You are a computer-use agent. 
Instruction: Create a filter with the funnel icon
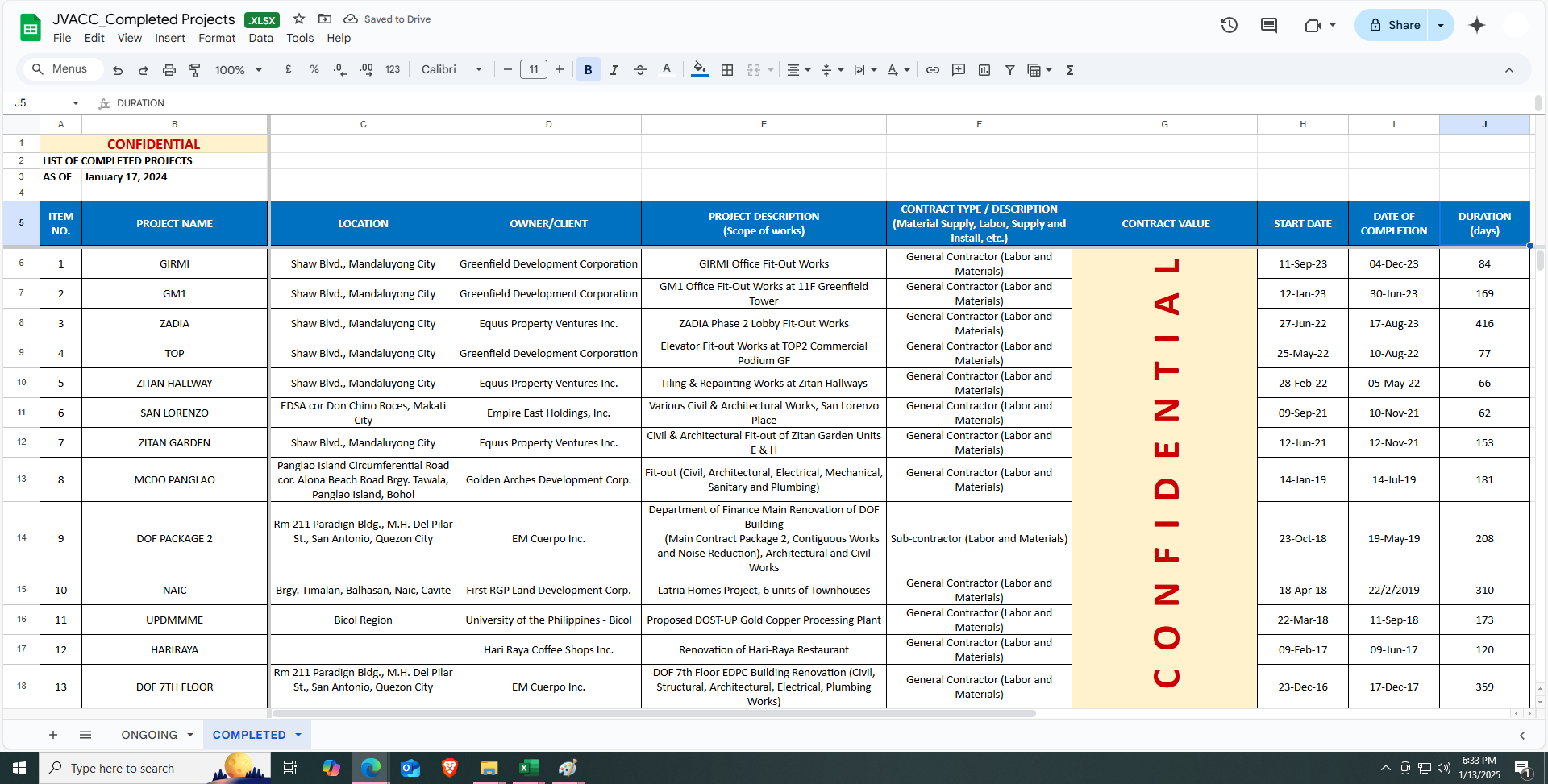(x=1010, y=70)
